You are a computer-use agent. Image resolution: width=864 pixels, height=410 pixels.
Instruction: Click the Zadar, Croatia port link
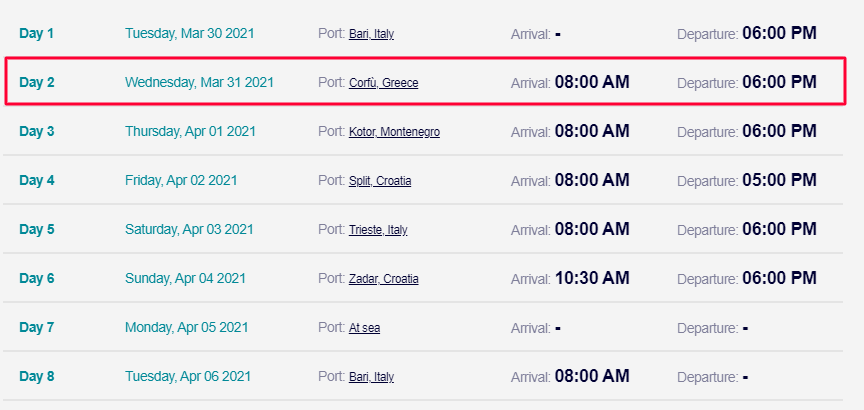pos(384,279)
